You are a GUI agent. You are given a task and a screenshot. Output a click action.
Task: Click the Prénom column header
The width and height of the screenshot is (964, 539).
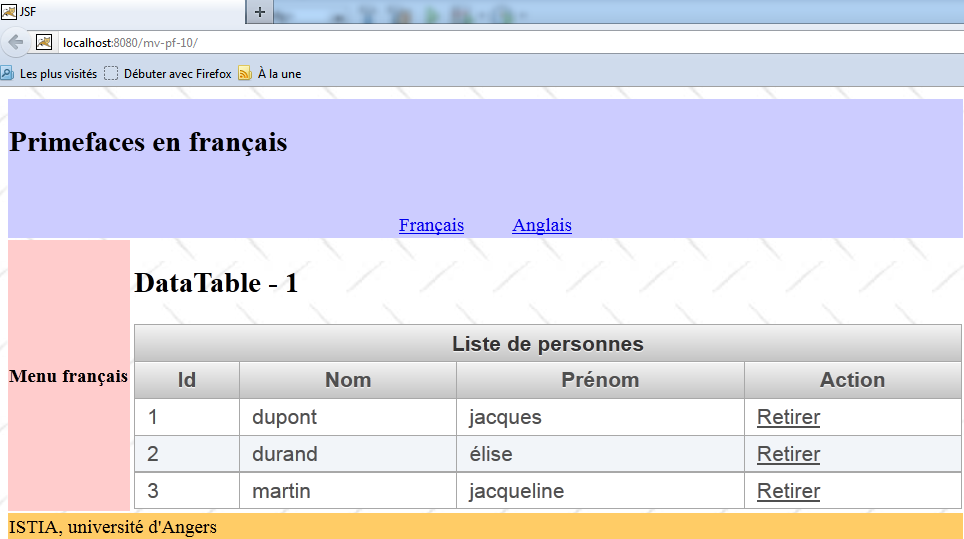600,380
